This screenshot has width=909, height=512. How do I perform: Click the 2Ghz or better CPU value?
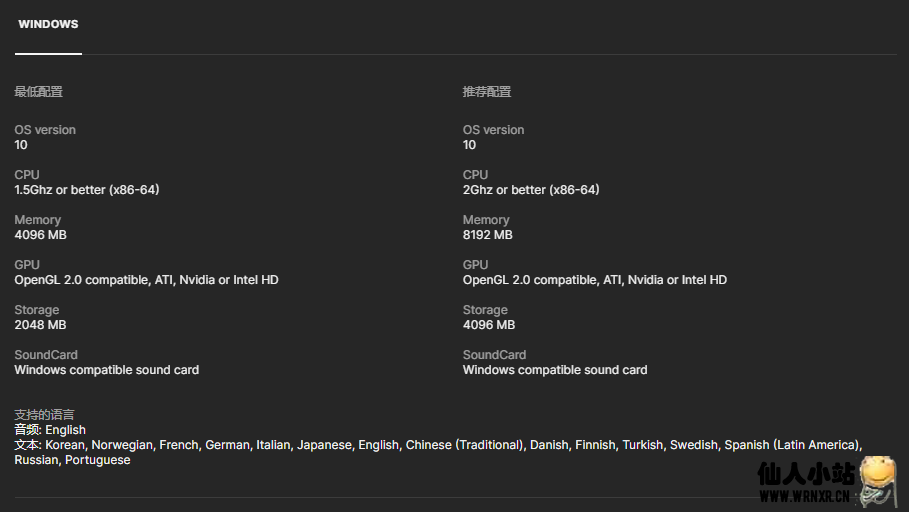click(x=531, y=190)
